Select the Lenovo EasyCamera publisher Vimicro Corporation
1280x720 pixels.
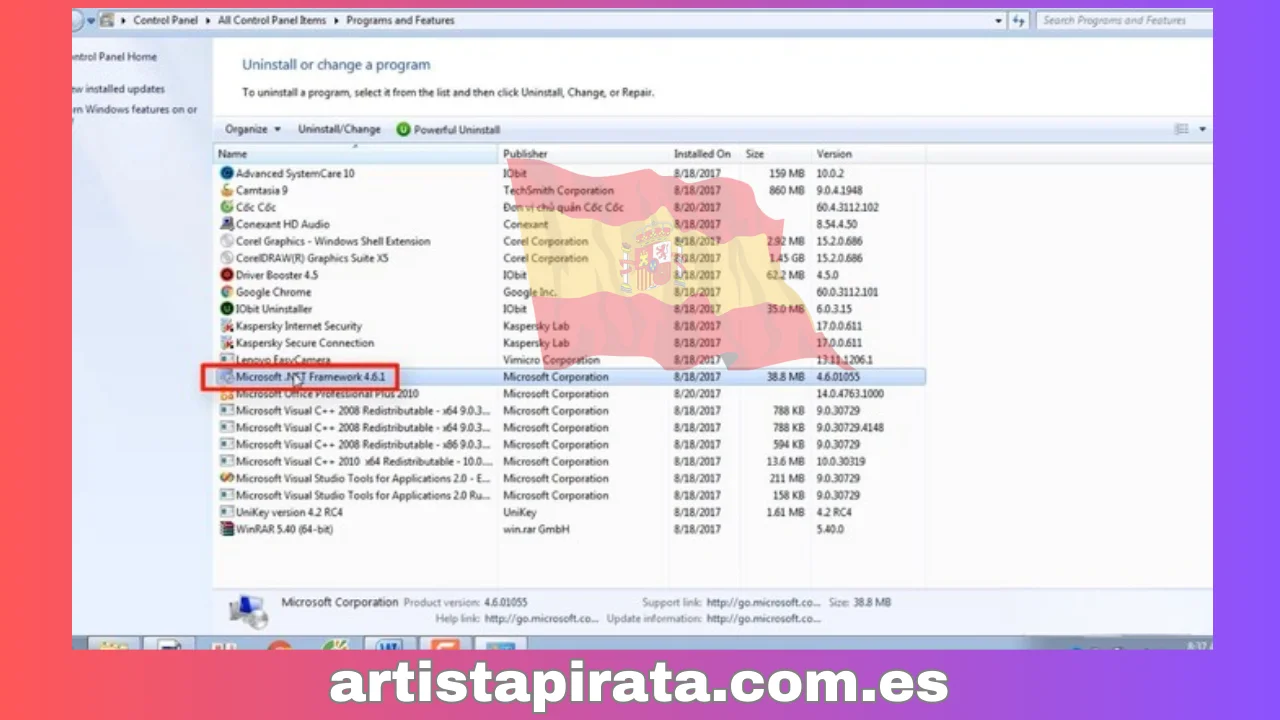point(551,360)
